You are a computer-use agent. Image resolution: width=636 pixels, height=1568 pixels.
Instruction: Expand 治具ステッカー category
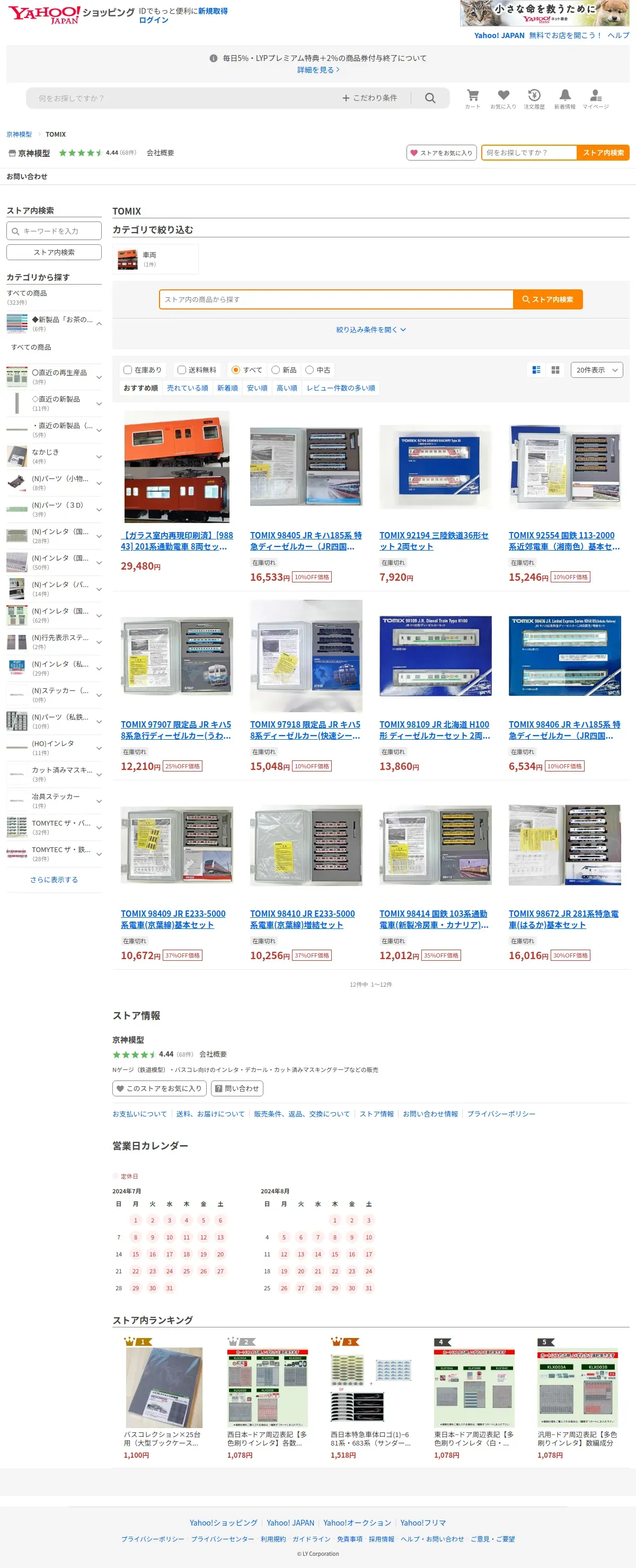[x=99, y=801]
